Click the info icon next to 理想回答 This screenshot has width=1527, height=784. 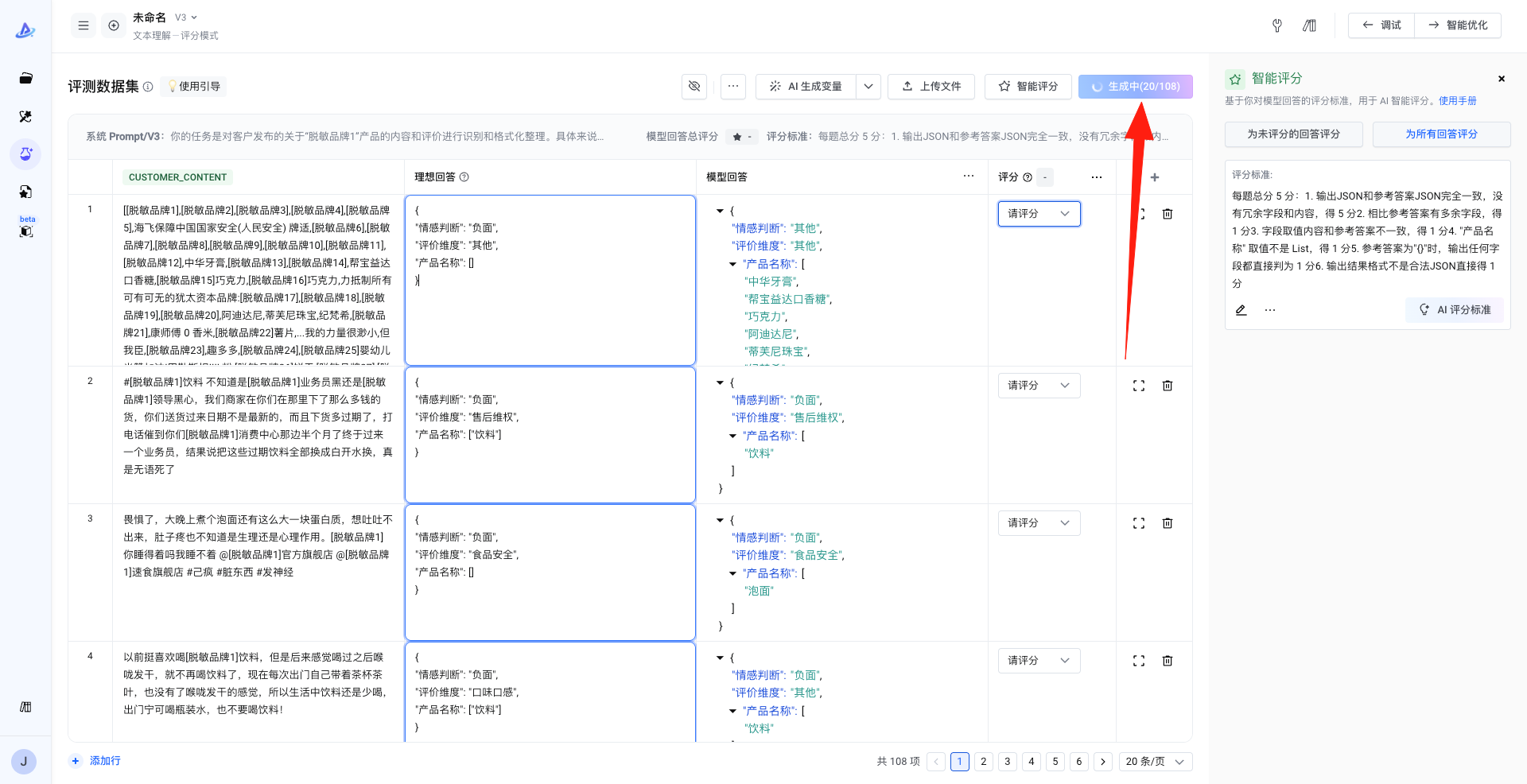pyautogui.click(x=464, y=177)
